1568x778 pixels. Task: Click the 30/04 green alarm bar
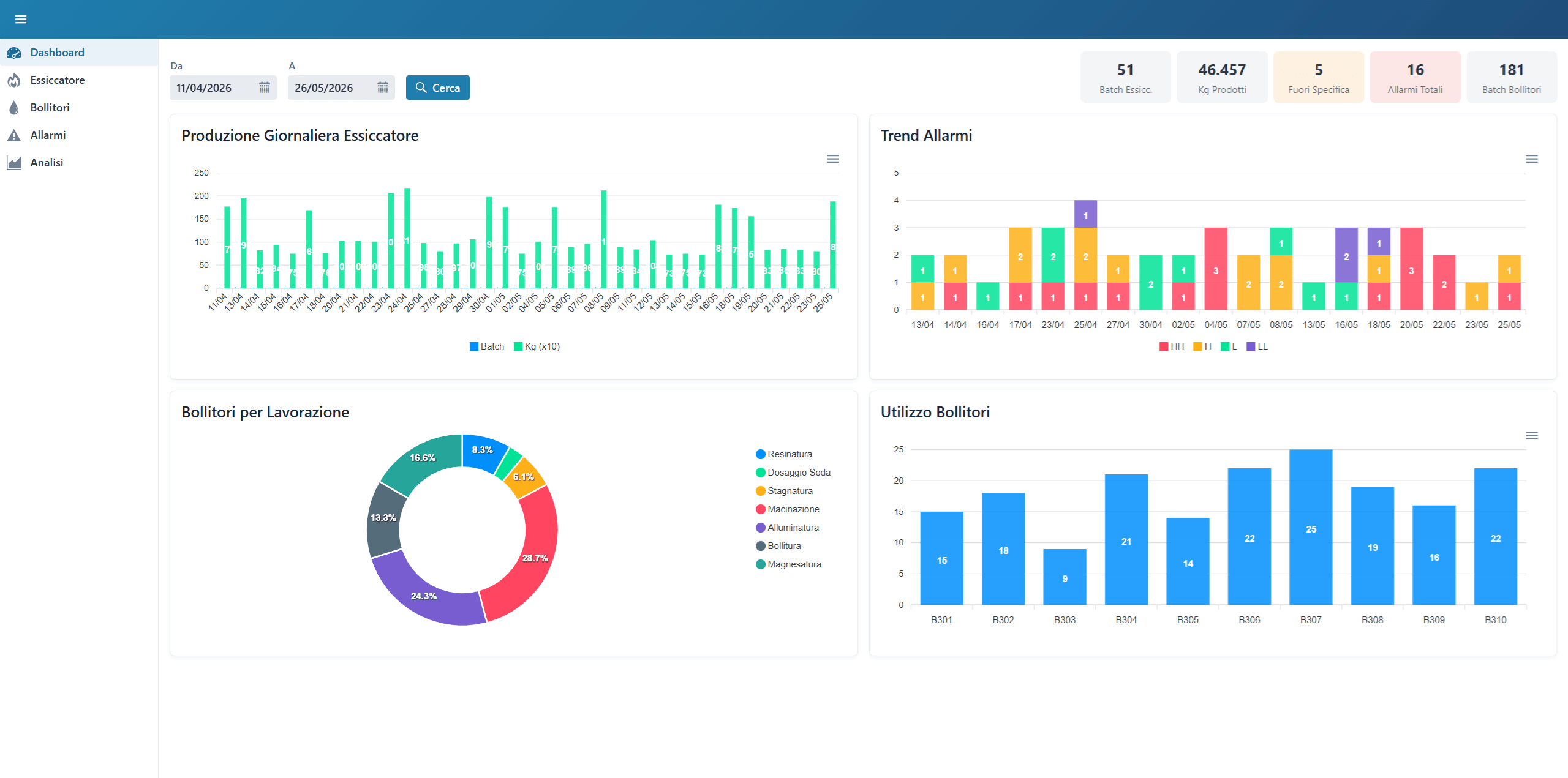tap(1151, 282)
